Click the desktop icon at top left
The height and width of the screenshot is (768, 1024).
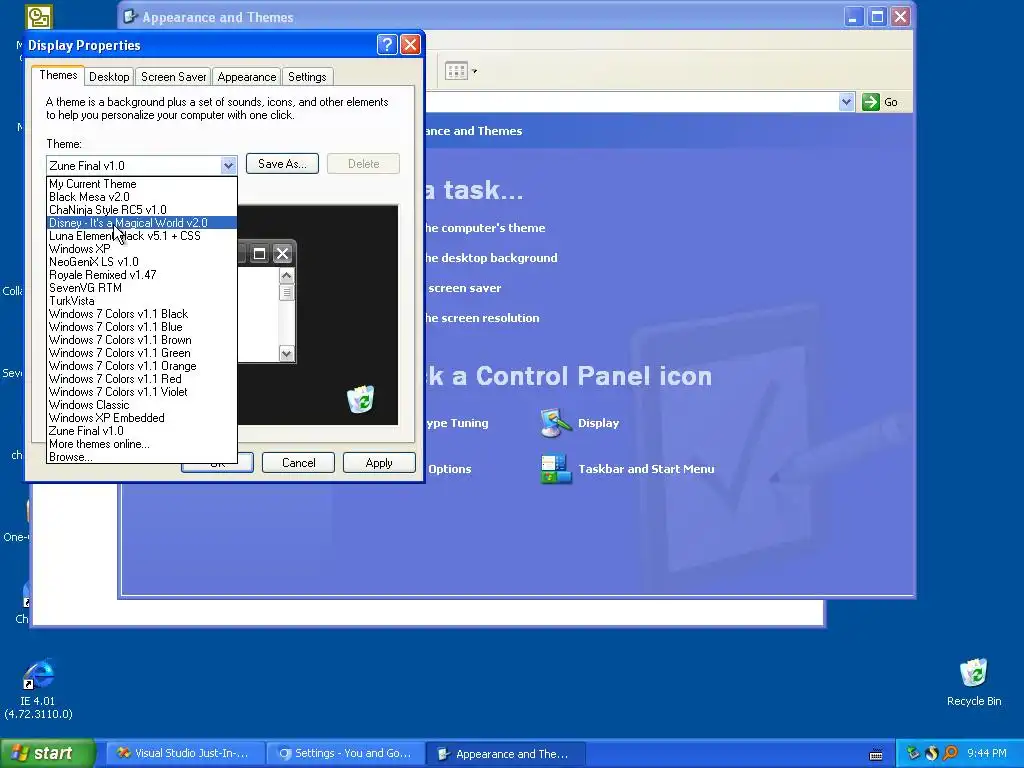(x=39, y=16)
